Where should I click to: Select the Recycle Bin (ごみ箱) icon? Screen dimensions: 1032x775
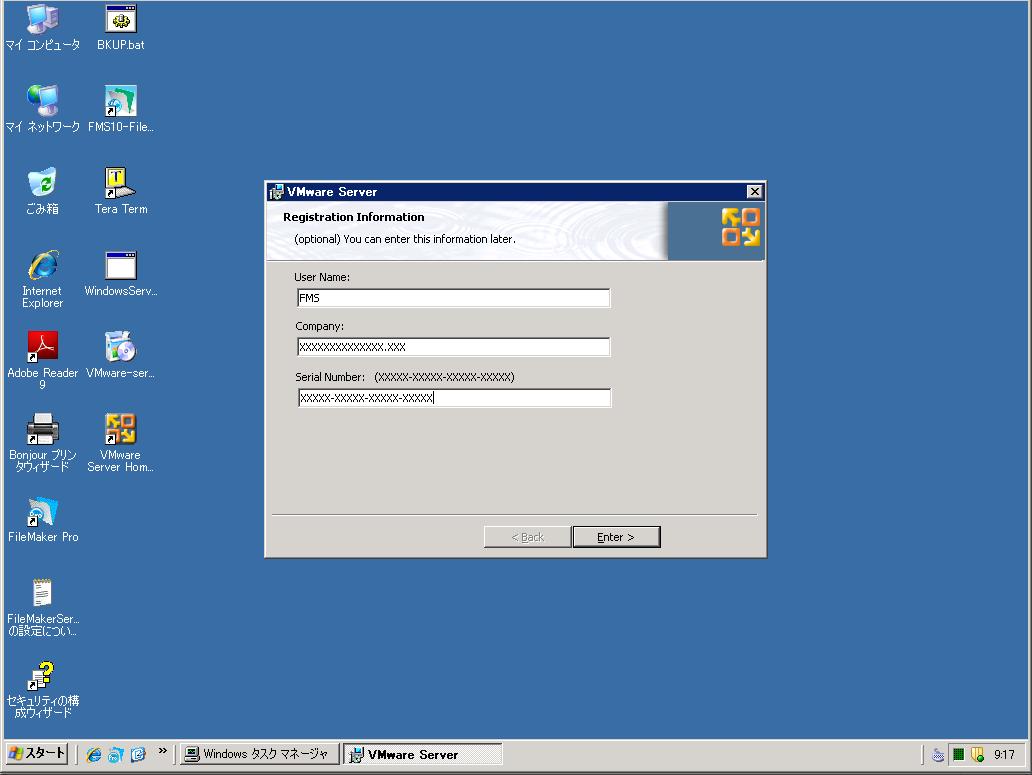pyautogui.click(x=43, y=191)
